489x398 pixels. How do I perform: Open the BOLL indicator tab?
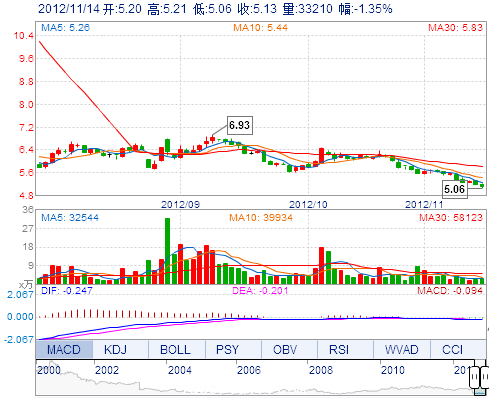click(175, 349)
